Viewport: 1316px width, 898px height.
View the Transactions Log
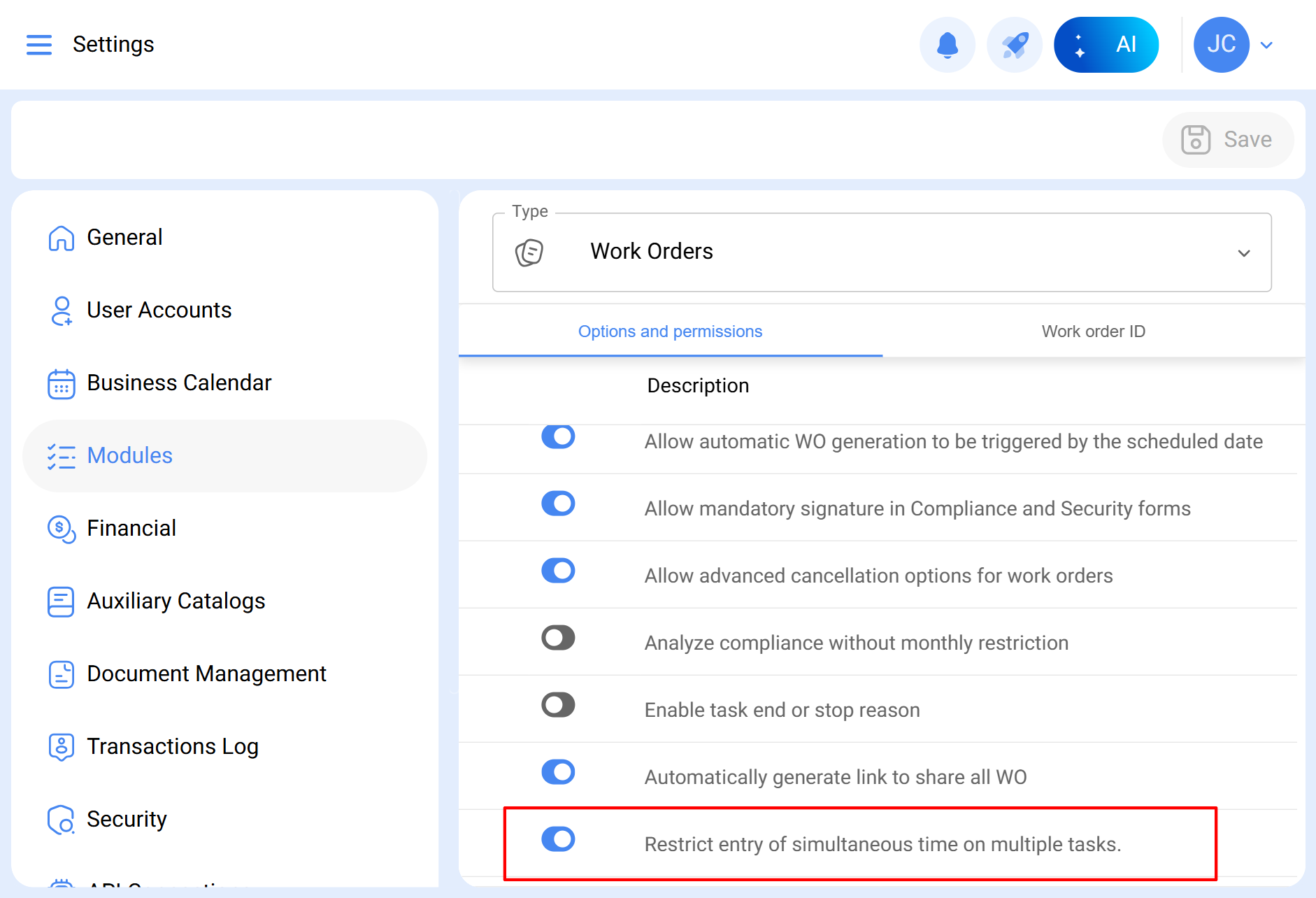[x=172, y=746]
